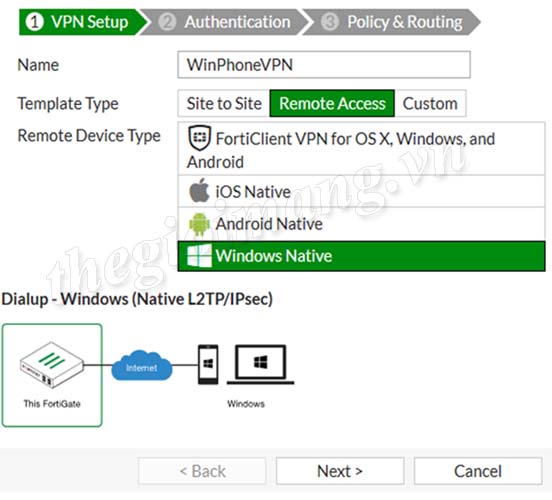Click the Next button

pyautogui.click(x=340, y=471)
